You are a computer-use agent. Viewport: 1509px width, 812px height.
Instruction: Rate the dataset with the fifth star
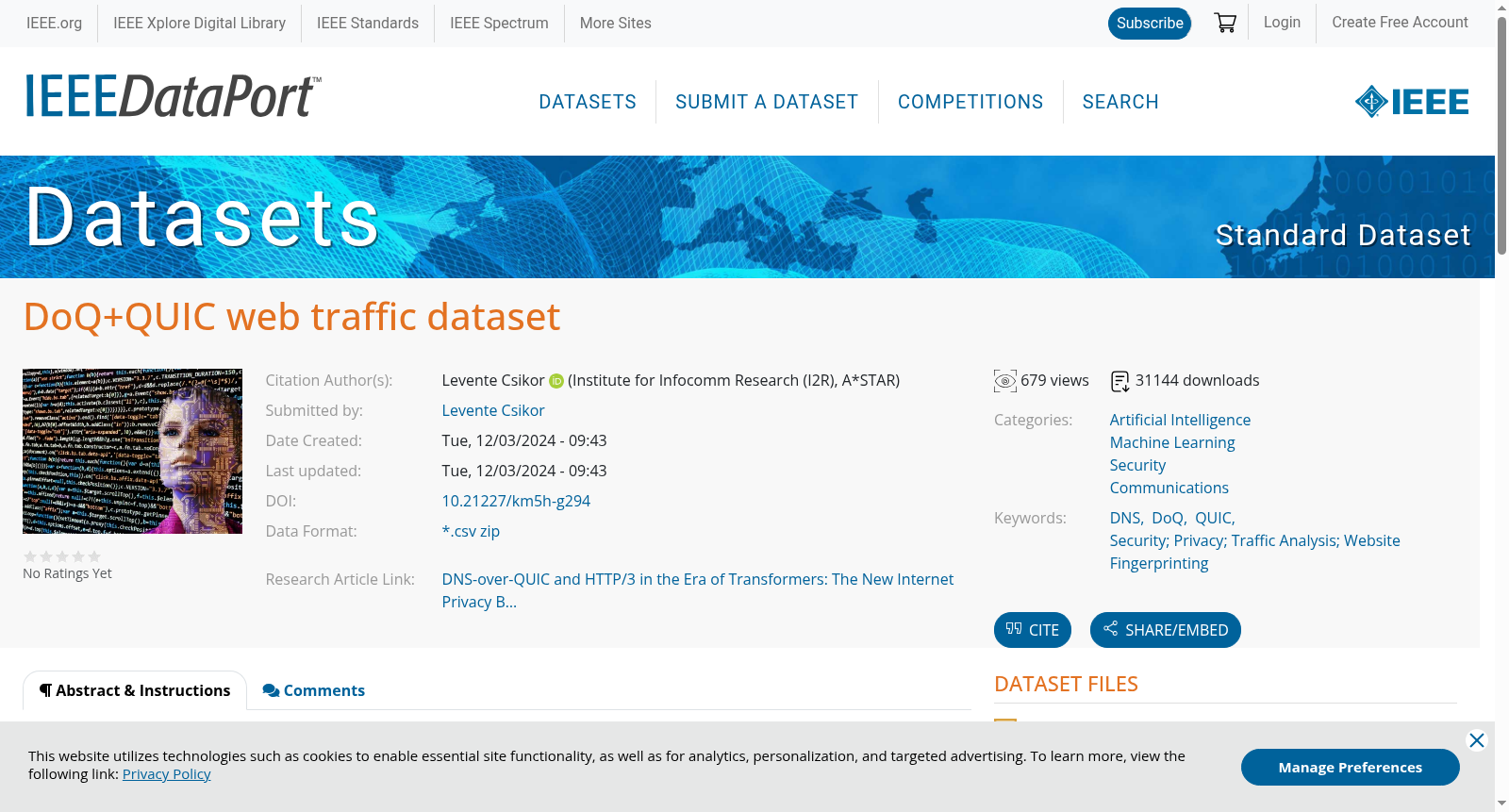pos(94,556)
